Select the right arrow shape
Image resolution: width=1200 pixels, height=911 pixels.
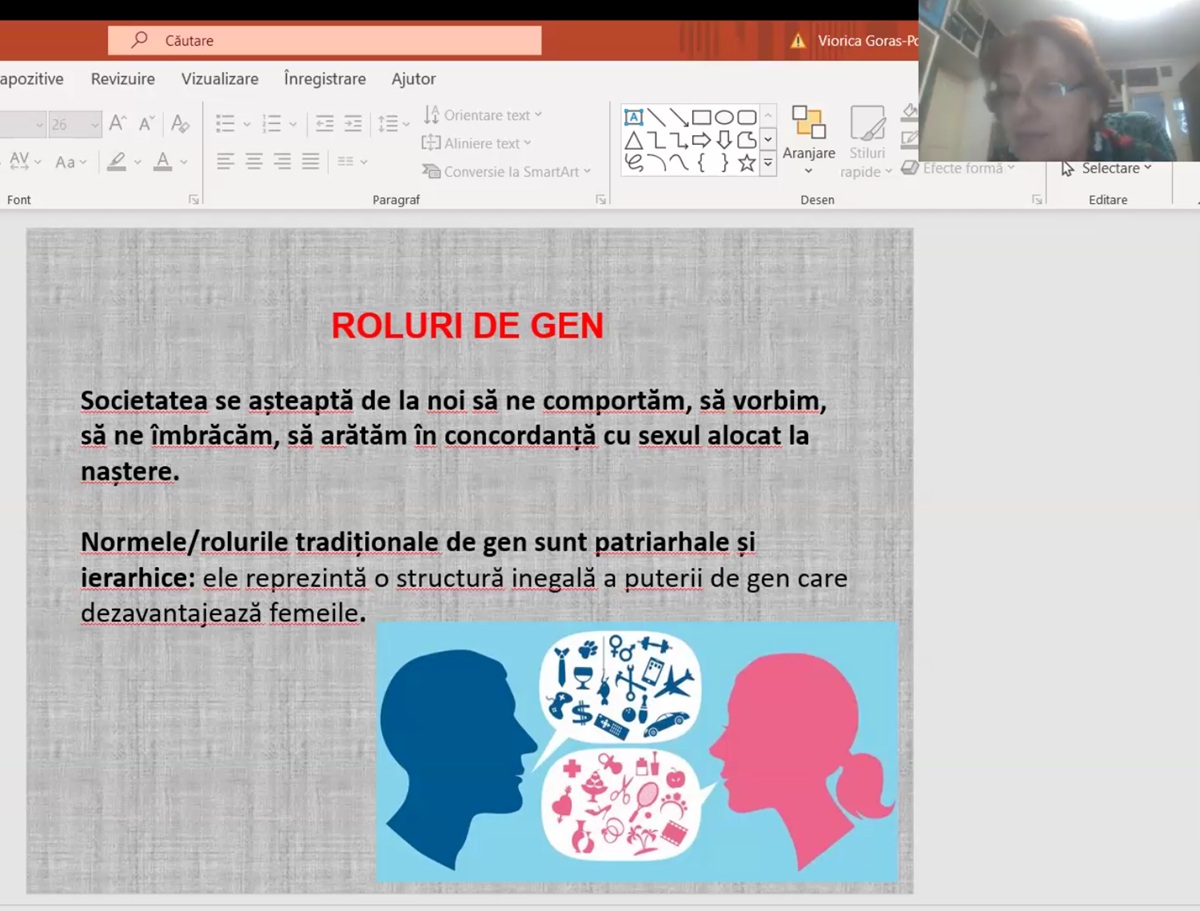click(x=702, y=140)
